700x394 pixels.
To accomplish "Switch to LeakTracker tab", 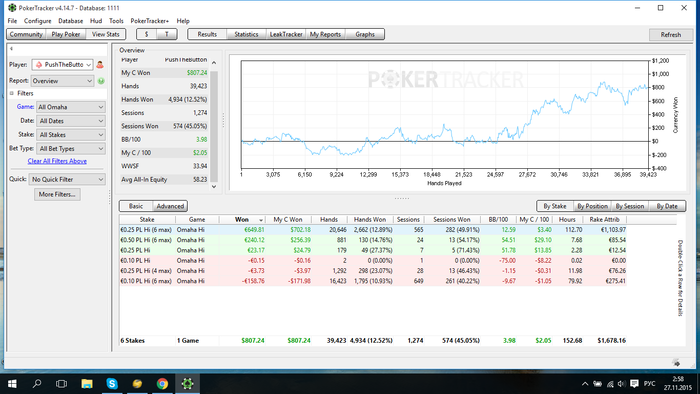I will tap(286, 34).
